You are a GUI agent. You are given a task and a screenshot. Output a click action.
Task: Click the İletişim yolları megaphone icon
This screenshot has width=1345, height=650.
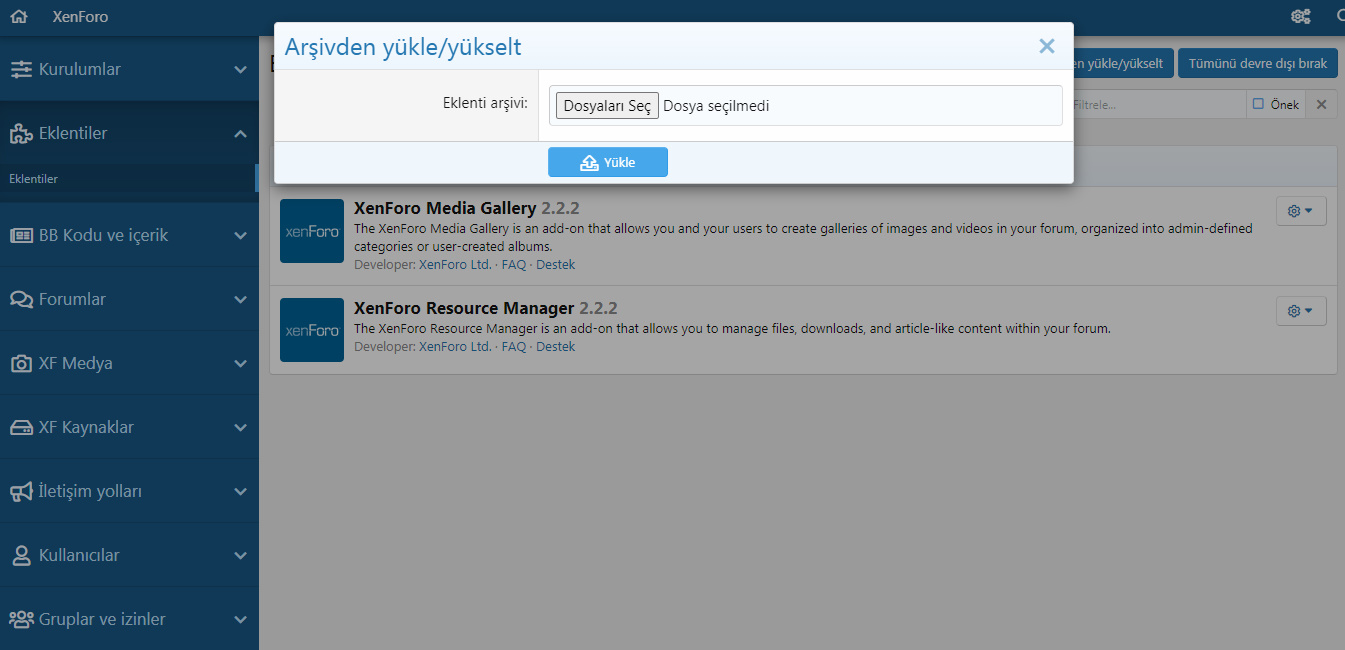21,492
